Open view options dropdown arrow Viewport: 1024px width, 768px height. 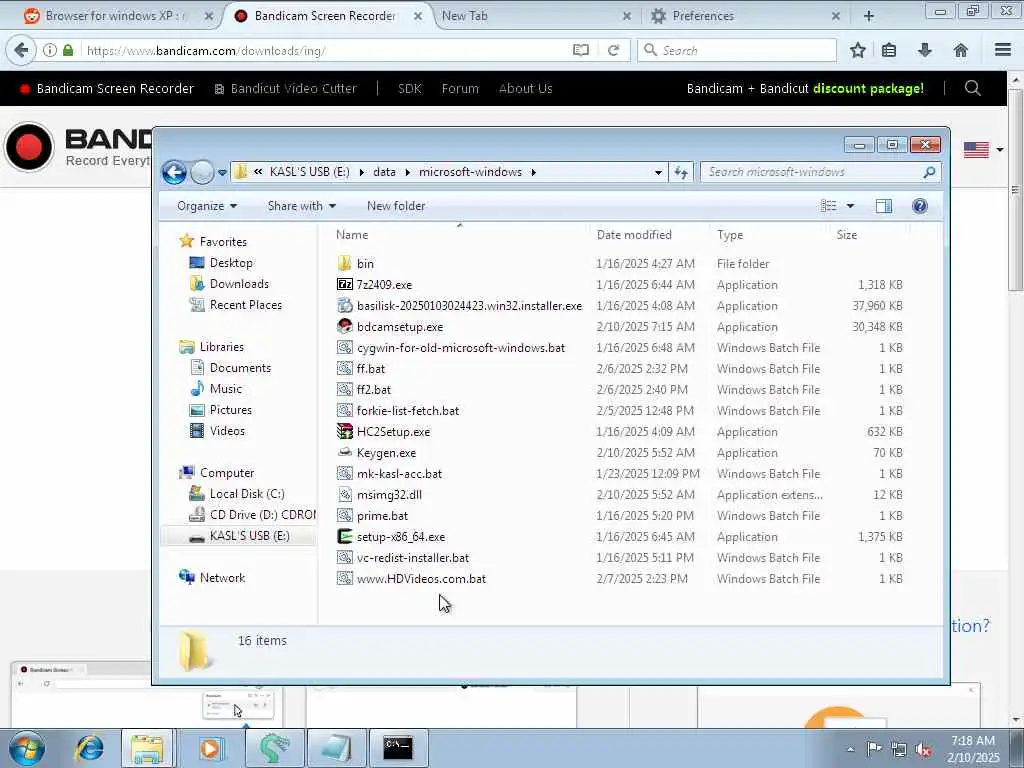tap(850, 206)
